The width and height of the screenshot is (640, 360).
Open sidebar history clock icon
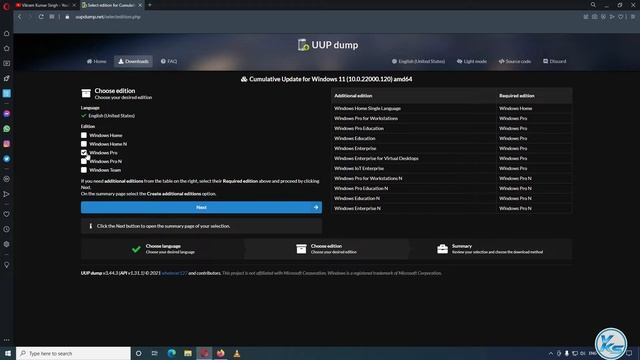pyautogui.click(x=7, y=229)
